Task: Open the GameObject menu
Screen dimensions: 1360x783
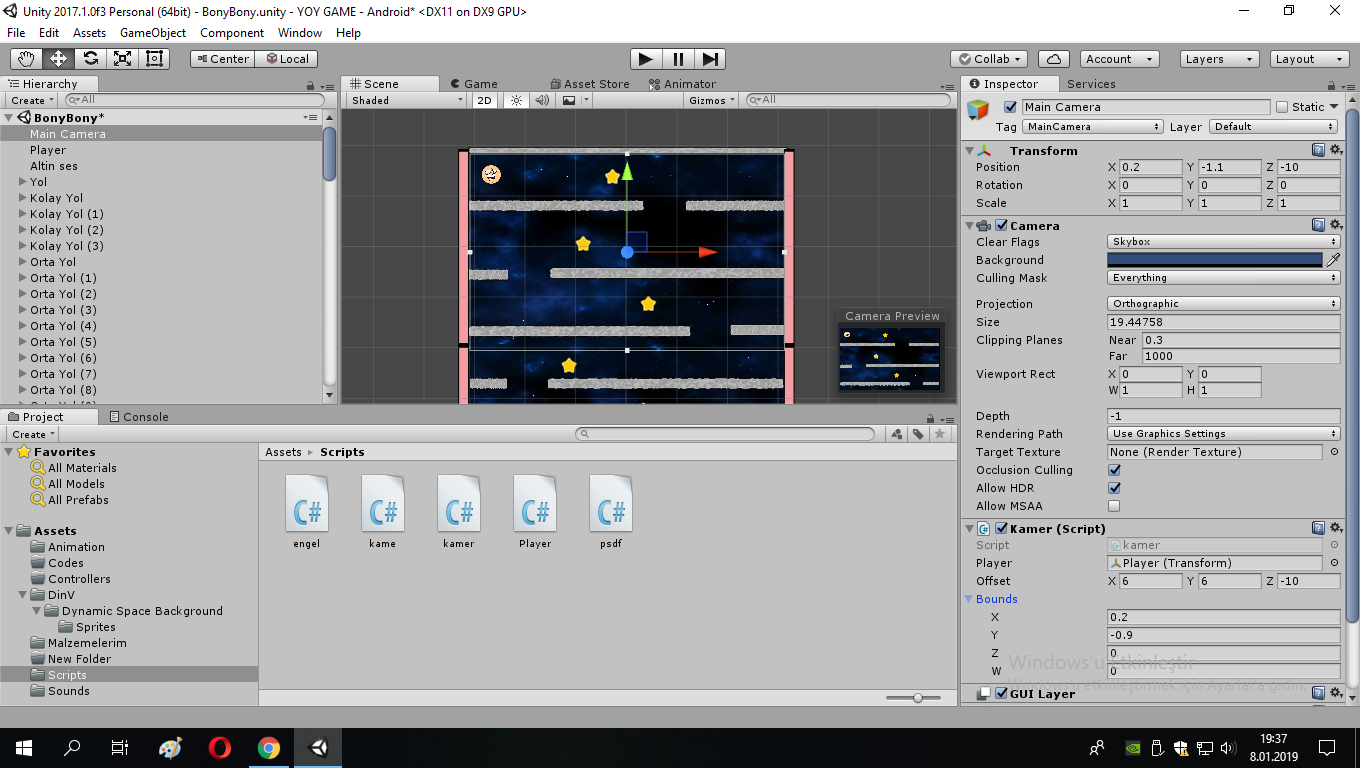Action: [x=153, y=33]
